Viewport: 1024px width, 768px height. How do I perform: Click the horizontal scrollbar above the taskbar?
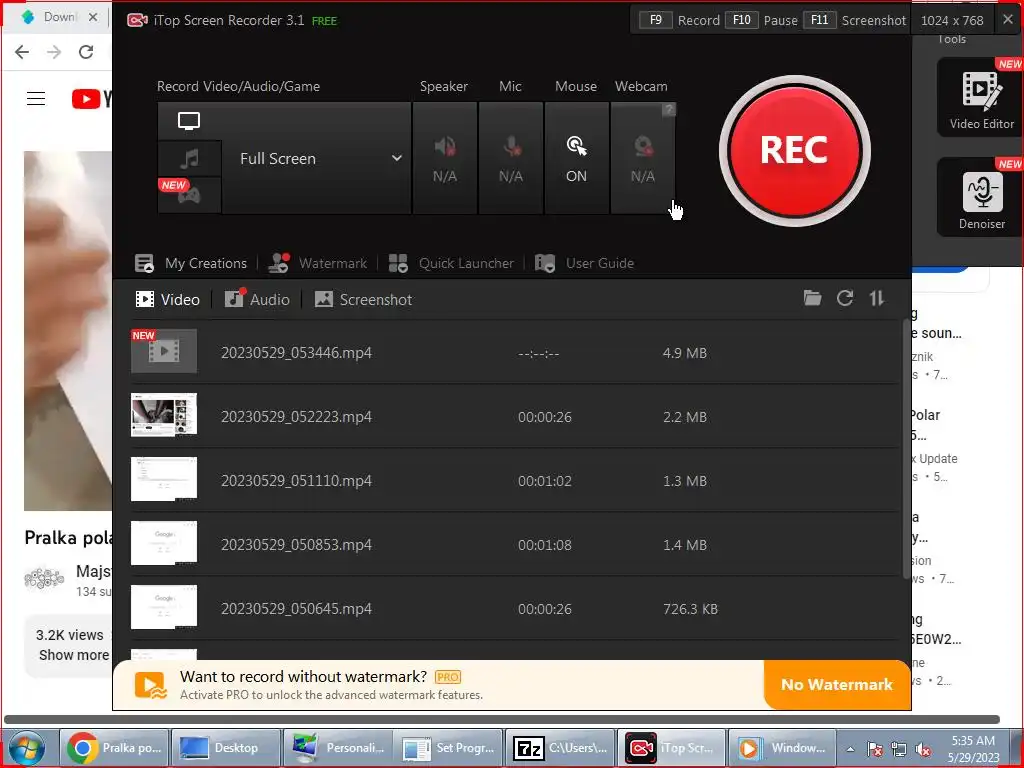click(502, 720)
